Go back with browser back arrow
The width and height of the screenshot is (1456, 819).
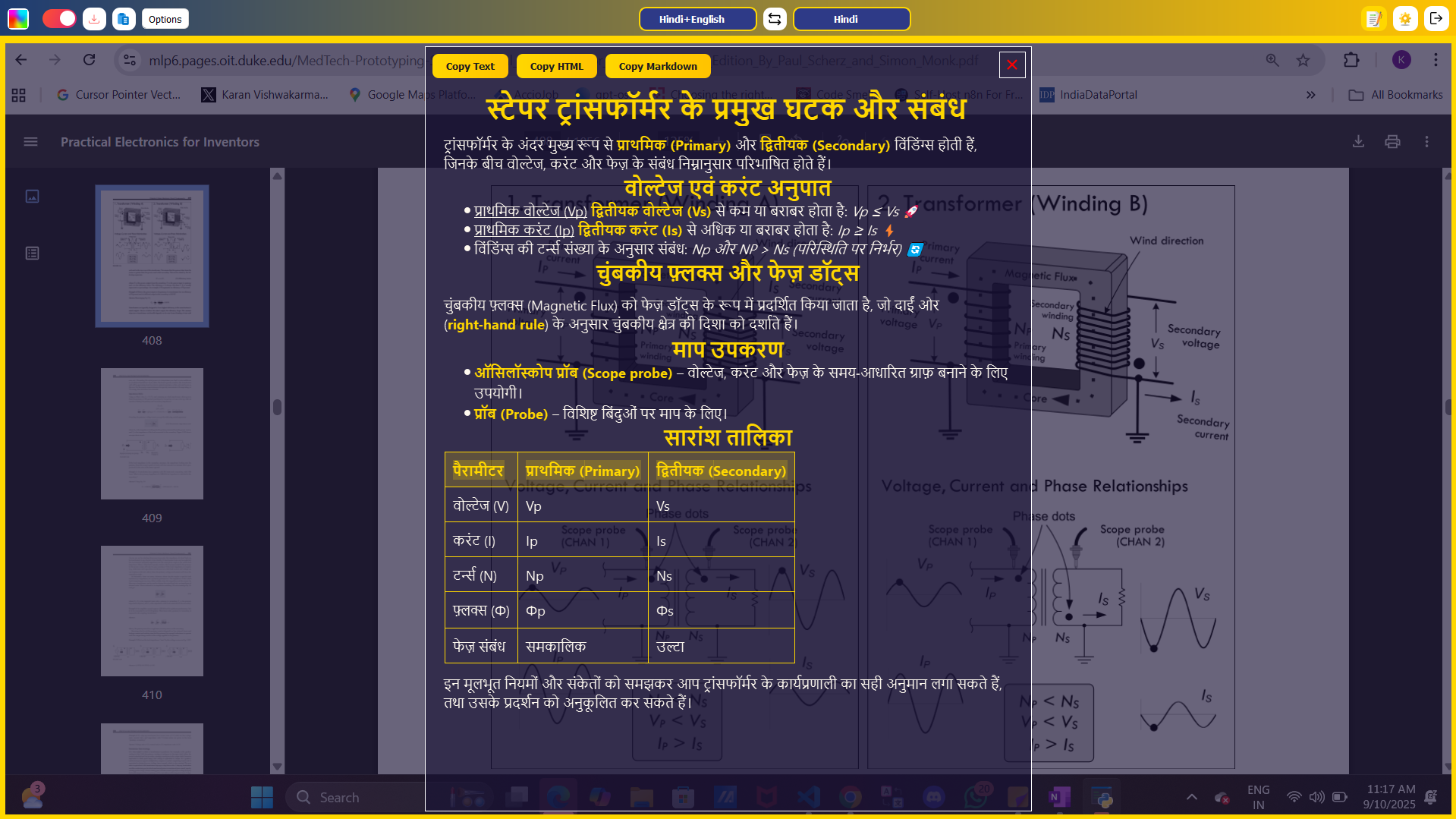pos(21,60)
